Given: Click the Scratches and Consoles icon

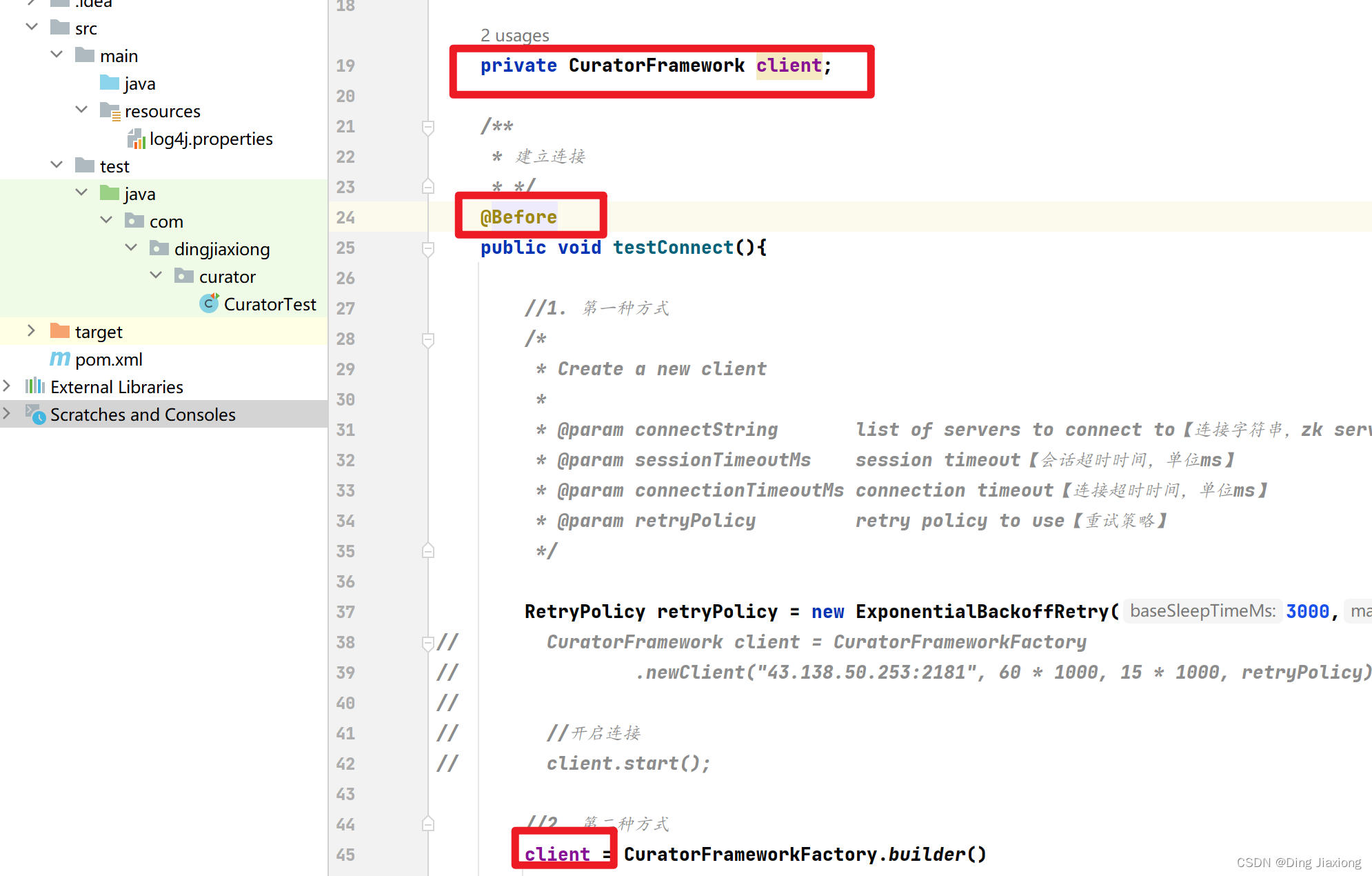Looking at the screenshot, I should point(36,414).
